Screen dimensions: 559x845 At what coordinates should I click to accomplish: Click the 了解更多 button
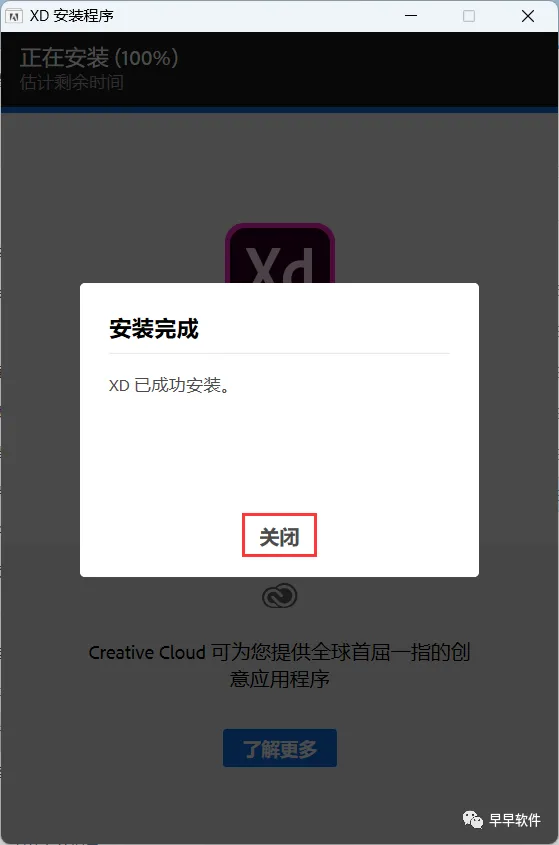280,748
